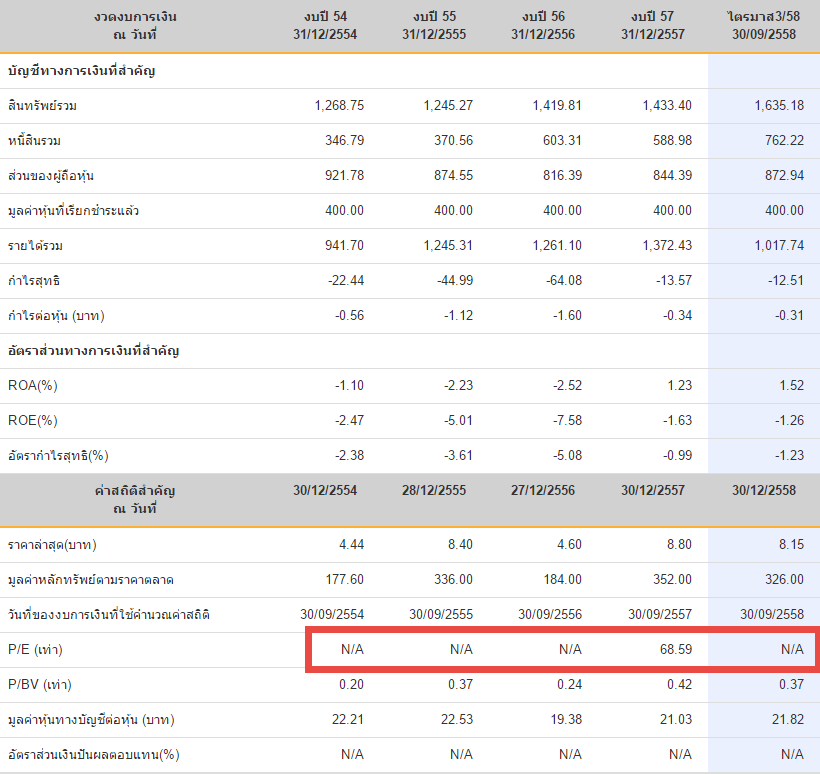Click the มูลค่าหุ้นทางบัญชีต่อหุ้น (บาท) label
The image size is (820, 774).
click(91, 720)
